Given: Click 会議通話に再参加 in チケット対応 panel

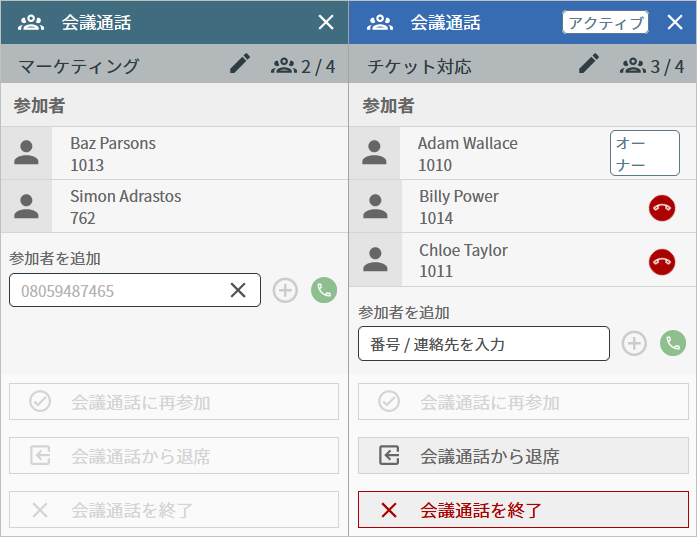Looking at the screenshot, I should tap(523, 402).
